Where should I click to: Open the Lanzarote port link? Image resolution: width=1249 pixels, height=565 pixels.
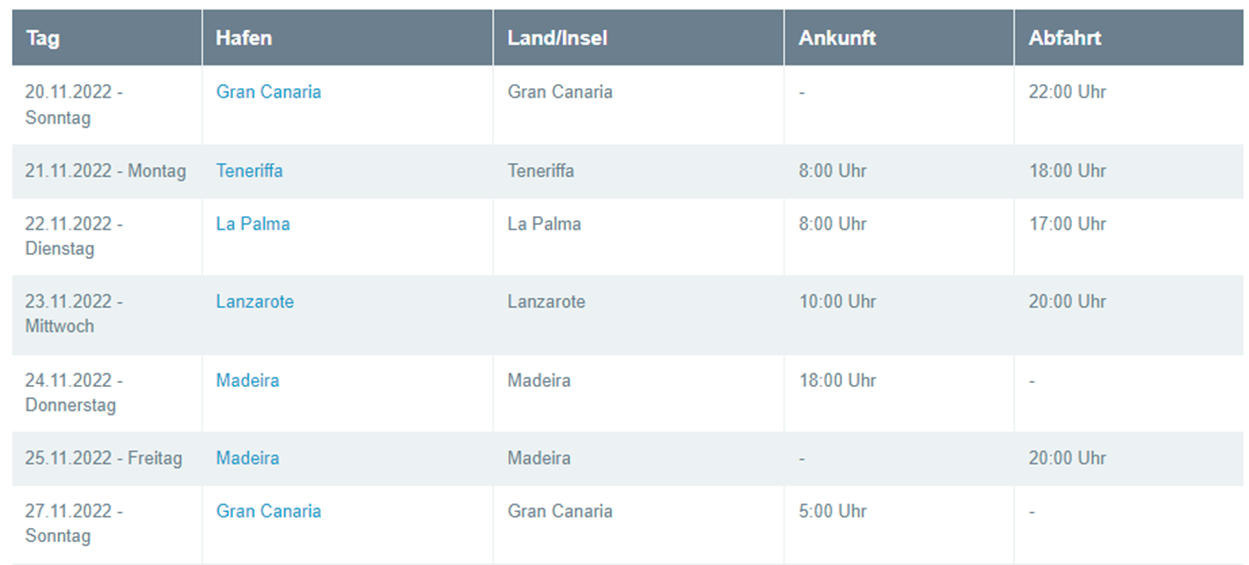255,301
